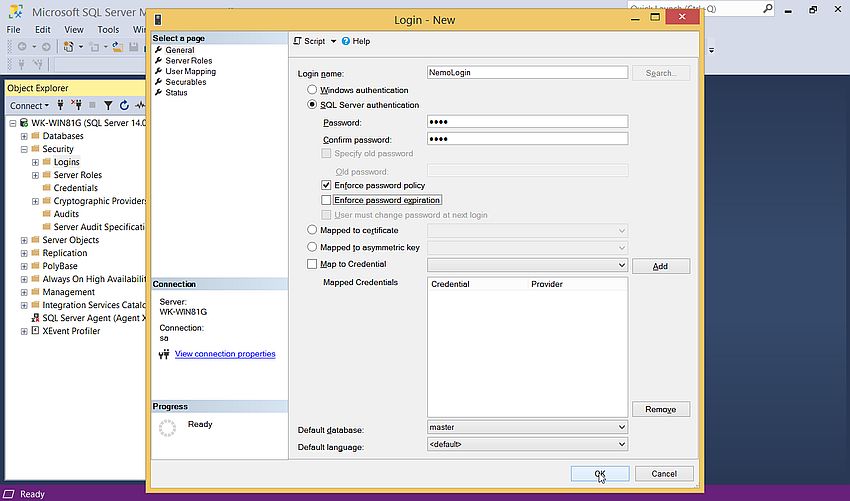The height and width of the screenshot is (501, 850).
Task: Check the Map to Credential checkbox
Action: tap(312, 264)
